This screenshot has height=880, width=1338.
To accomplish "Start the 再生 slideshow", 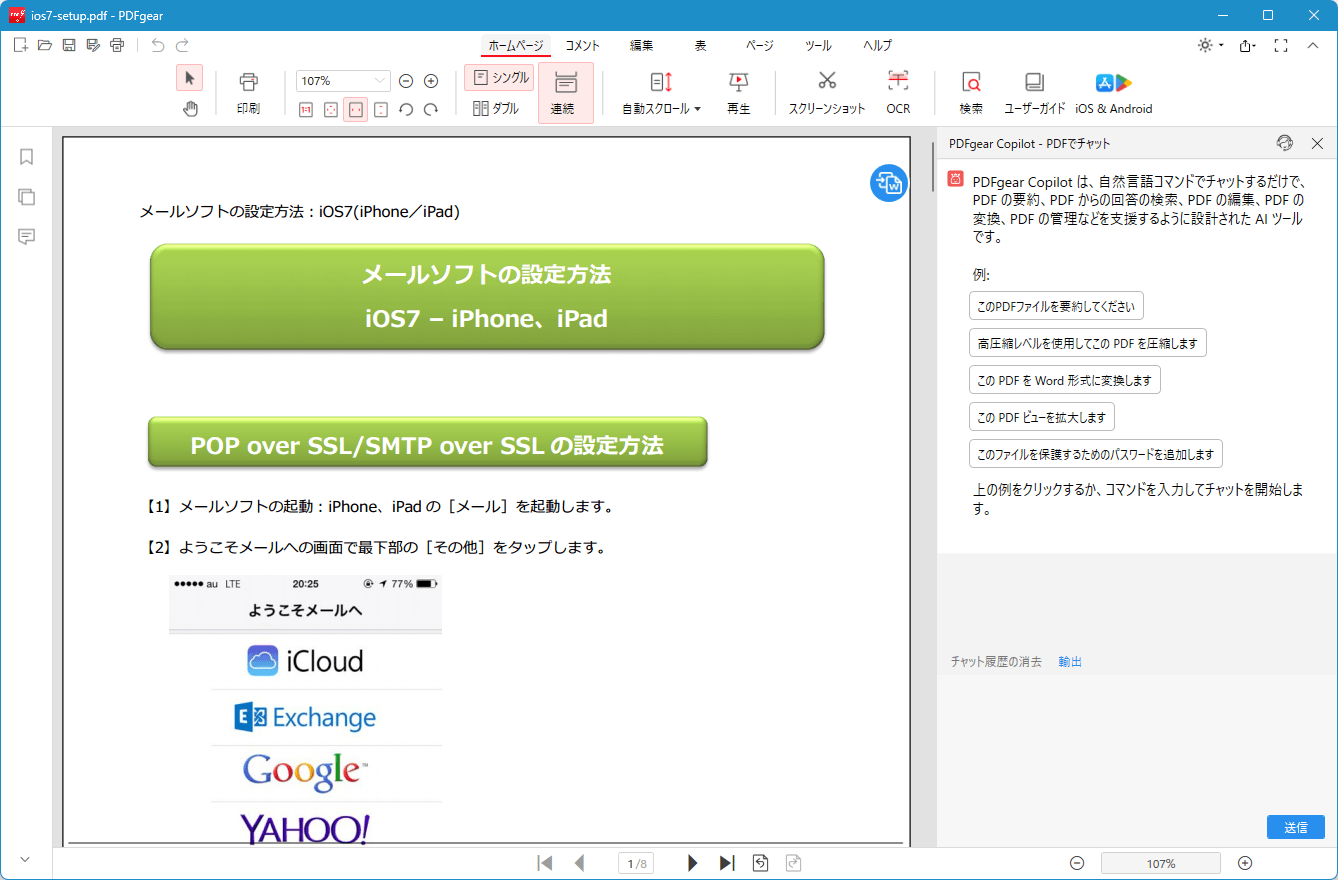I will pyautogui.click(x=739, y=93).
